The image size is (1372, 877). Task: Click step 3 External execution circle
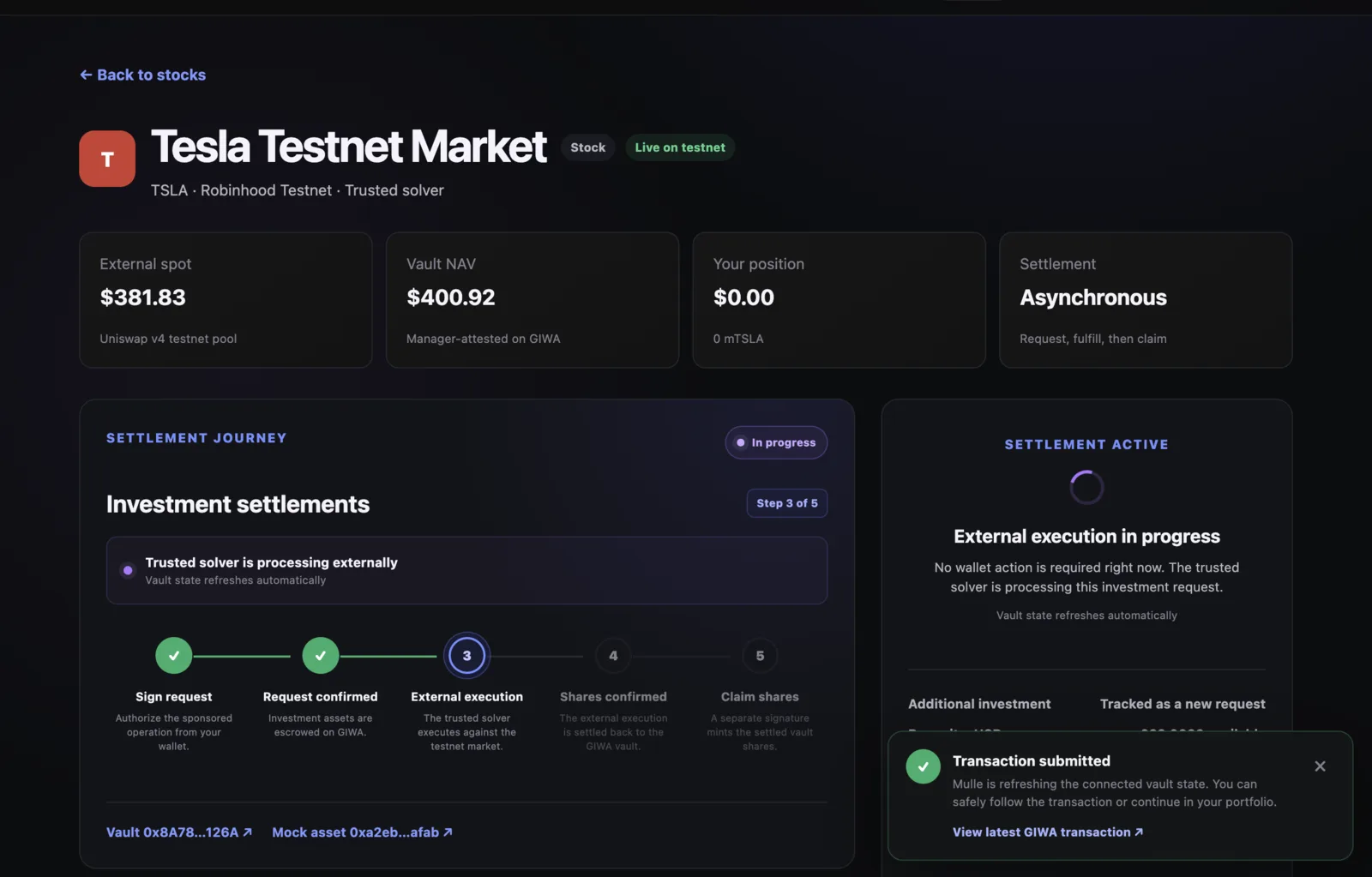click(x=466, y=656)
